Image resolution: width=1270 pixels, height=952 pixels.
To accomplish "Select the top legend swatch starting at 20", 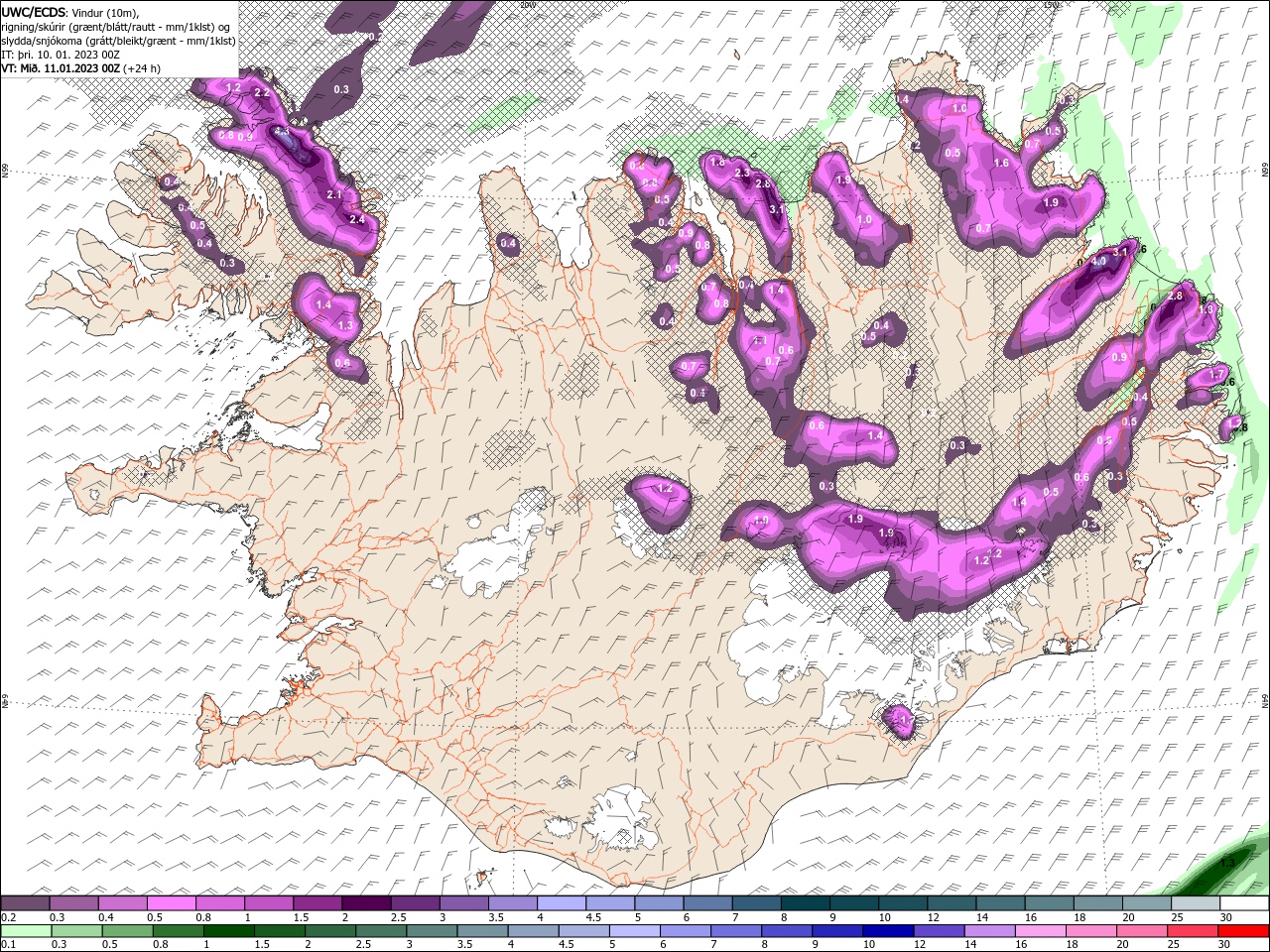I will pos(1148,903).
